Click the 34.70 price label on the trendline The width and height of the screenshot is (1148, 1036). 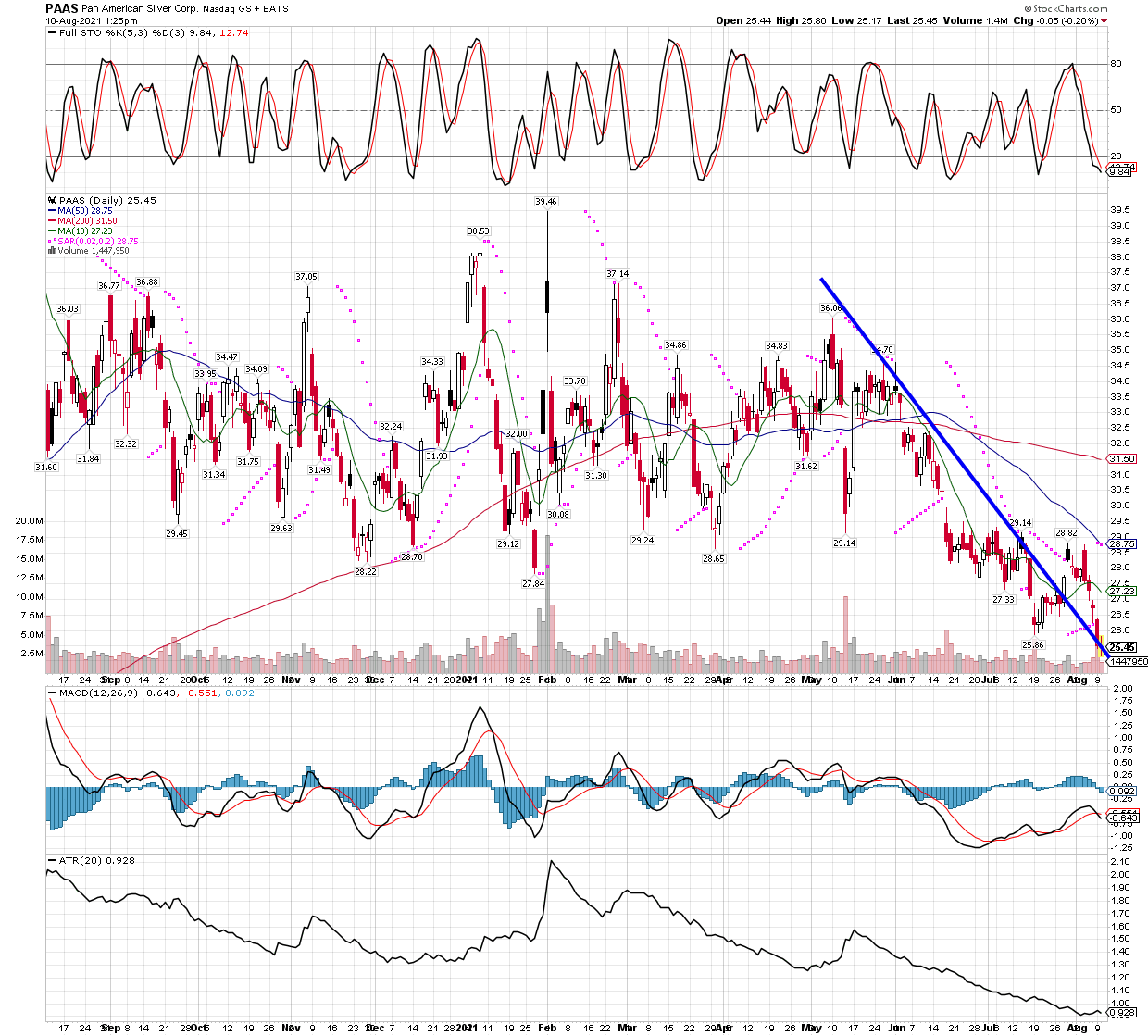point(882,350)
